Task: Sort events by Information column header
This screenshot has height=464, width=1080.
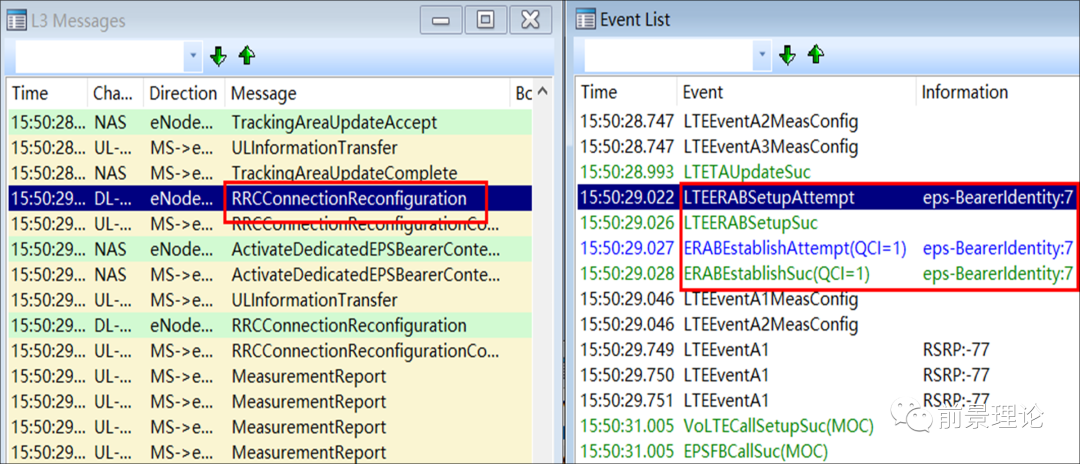Action: coord(964,92)
